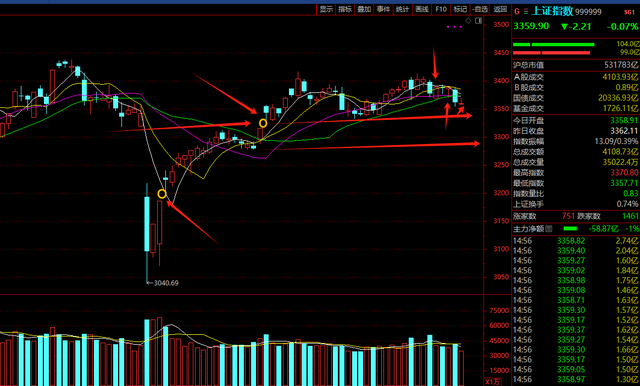640x386 pixels.
Task: Open the 事件 events button
Action: (x=383, y=9)
